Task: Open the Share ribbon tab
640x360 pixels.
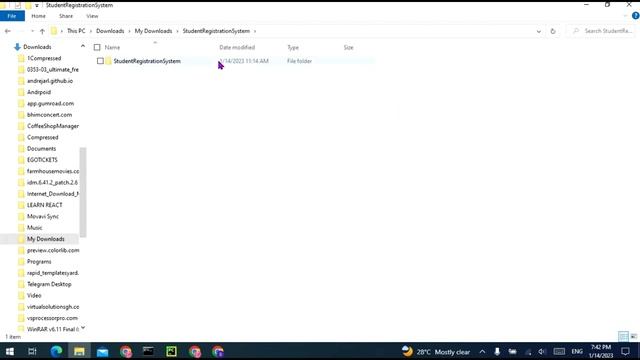Action: (66, 16)
